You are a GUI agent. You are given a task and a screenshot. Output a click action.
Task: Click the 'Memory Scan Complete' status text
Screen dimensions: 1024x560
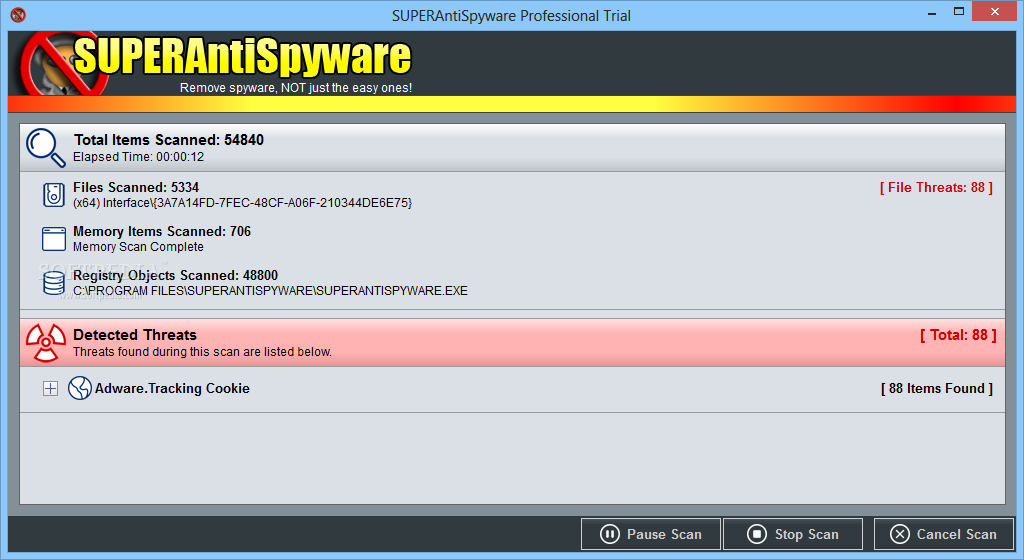pyautogui.click(x=138, y=247)
